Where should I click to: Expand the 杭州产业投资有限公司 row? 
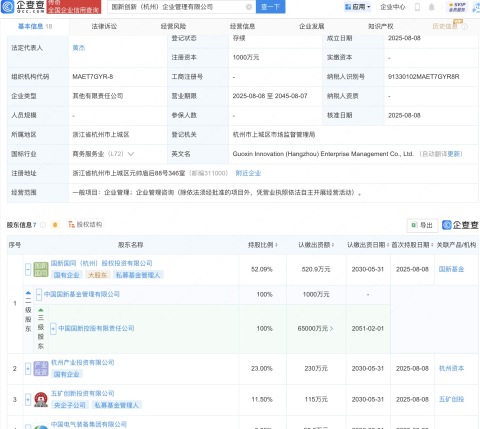pos(28,369)
